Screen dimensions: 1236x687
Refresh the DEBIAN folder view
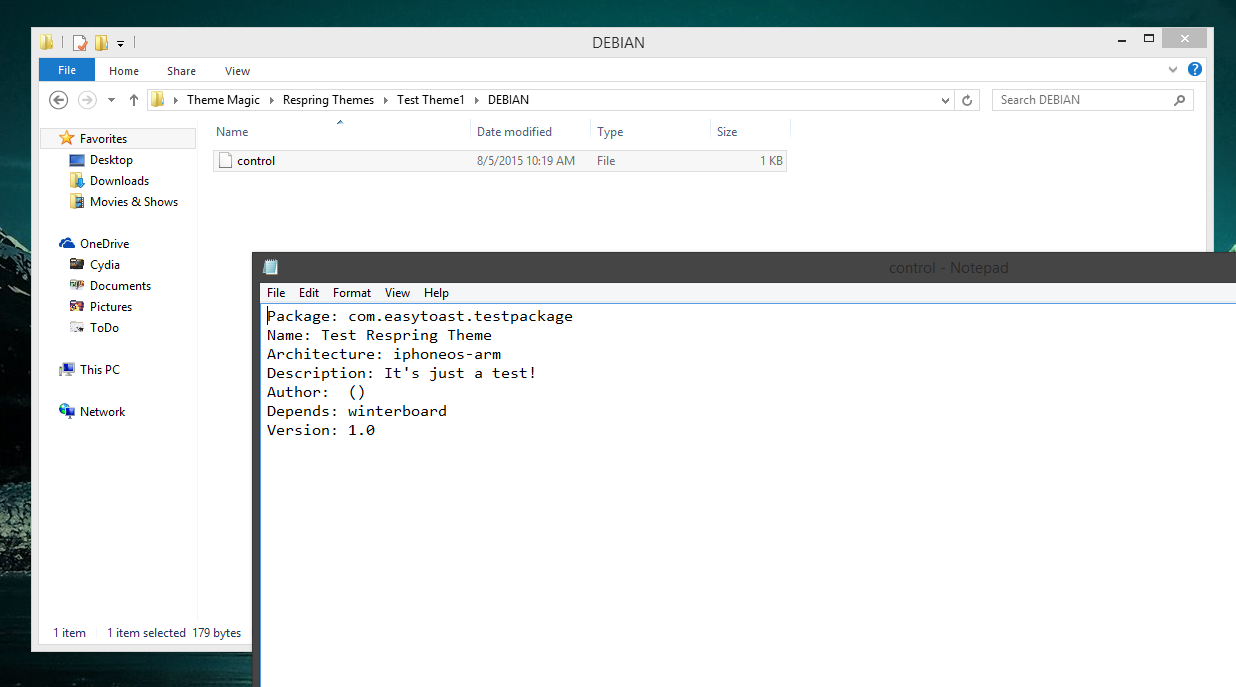point(967,100)
